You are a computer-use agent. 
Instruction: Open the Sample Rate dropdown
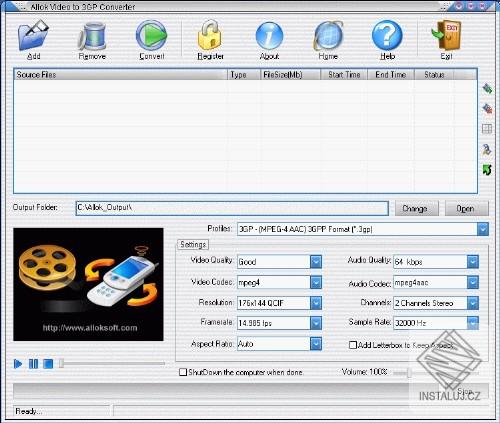point(473,323)
